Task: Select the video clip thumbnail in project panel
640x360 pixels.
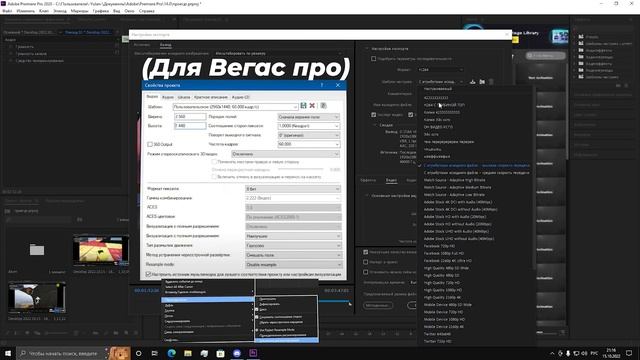Action: click(x=101, y=250)
